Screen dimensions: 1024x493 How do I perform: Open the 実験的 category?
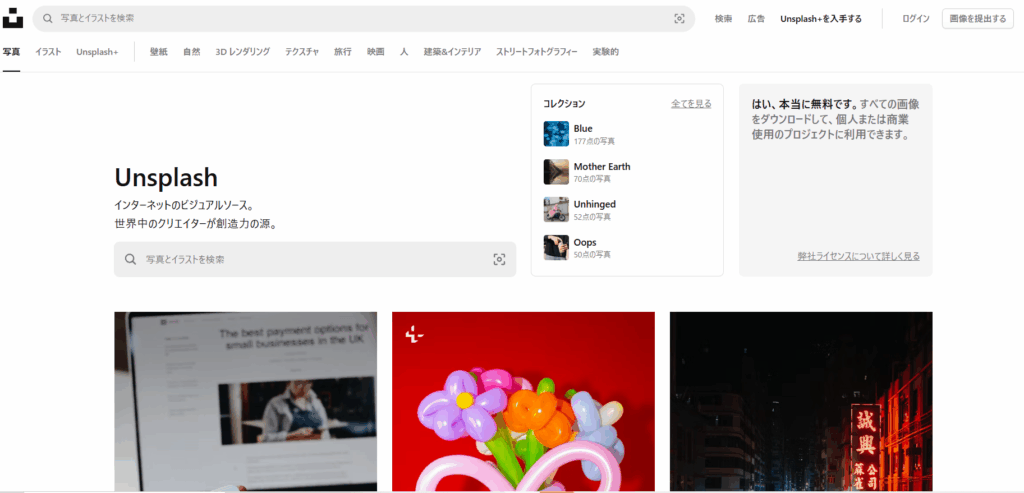[605, 52]
